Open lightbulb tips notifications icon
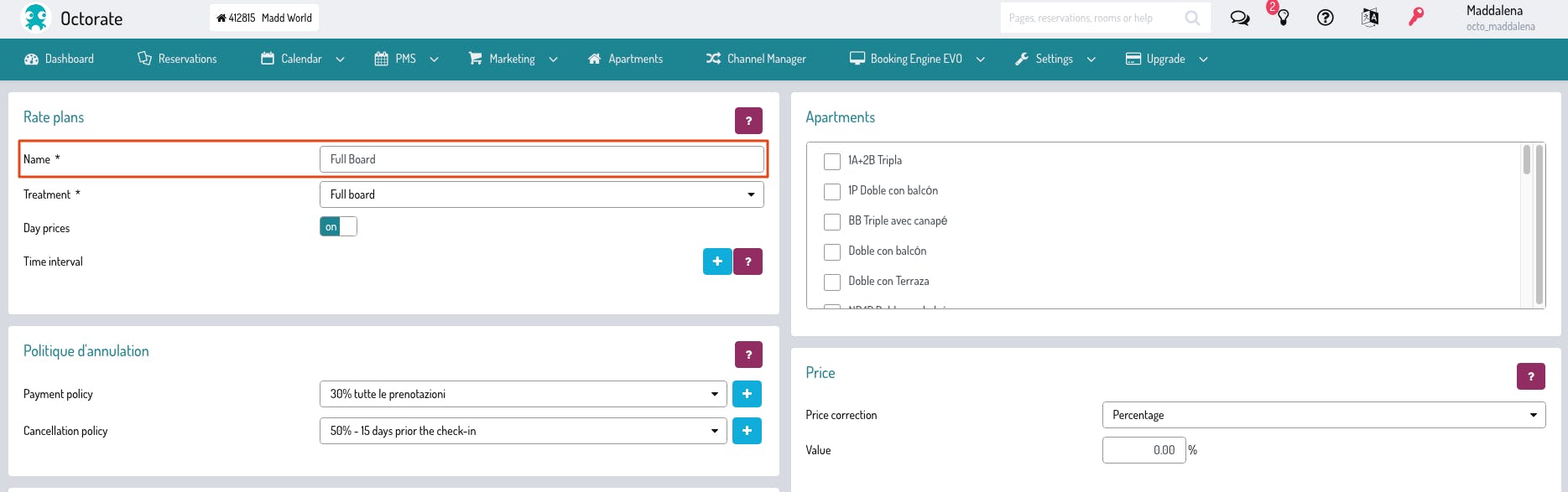Screen dimensions: 1568x492 tap(1283, 18)
